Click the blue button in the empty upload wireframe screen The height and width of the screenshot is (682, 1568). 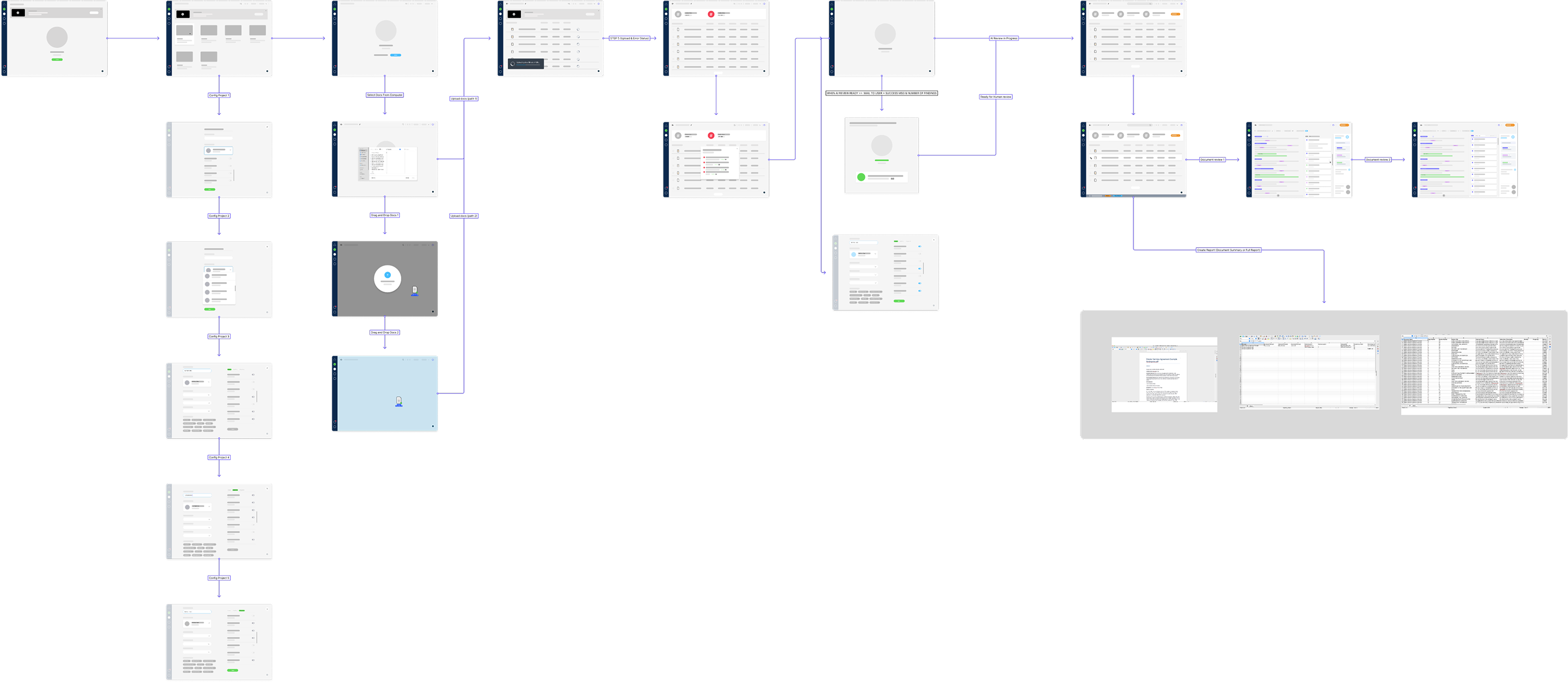click(x=396, y=55)
